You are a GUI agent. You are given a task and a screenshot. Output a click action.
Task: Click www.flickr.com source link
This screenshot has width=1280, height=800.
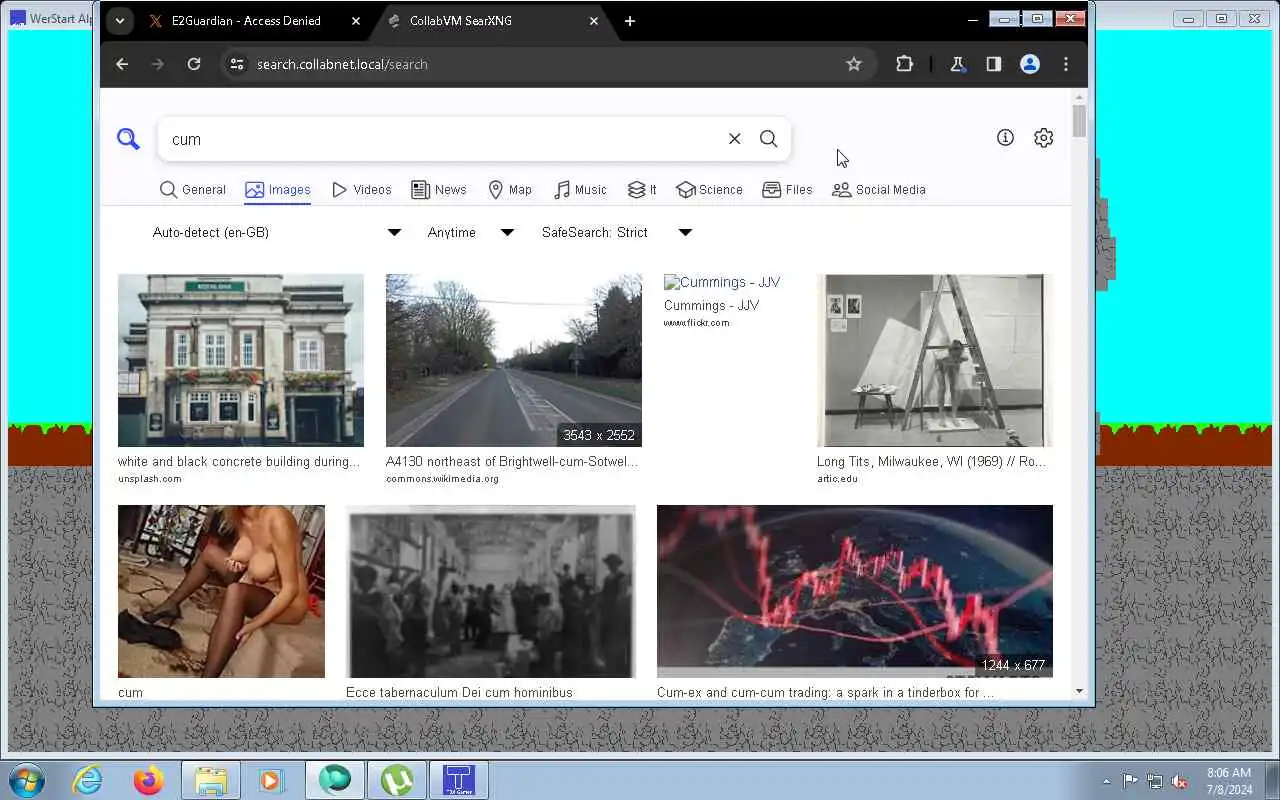pos(696,323)
